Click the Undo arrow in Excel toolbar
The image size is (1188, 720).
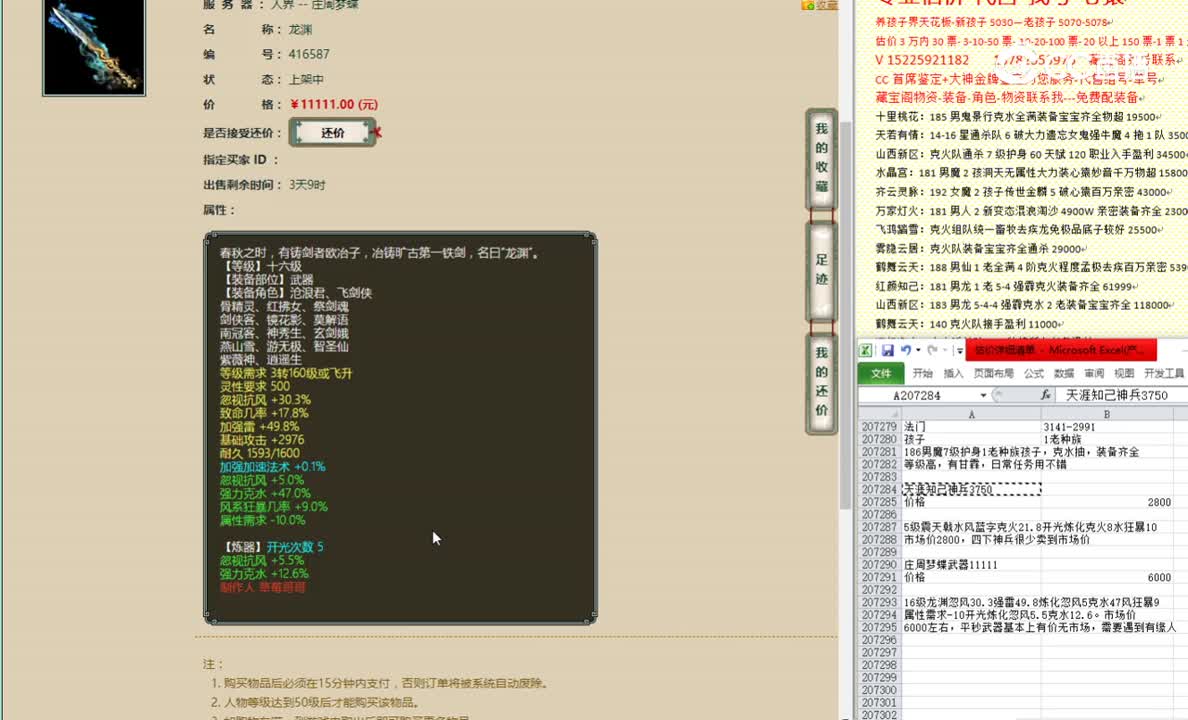905,350
